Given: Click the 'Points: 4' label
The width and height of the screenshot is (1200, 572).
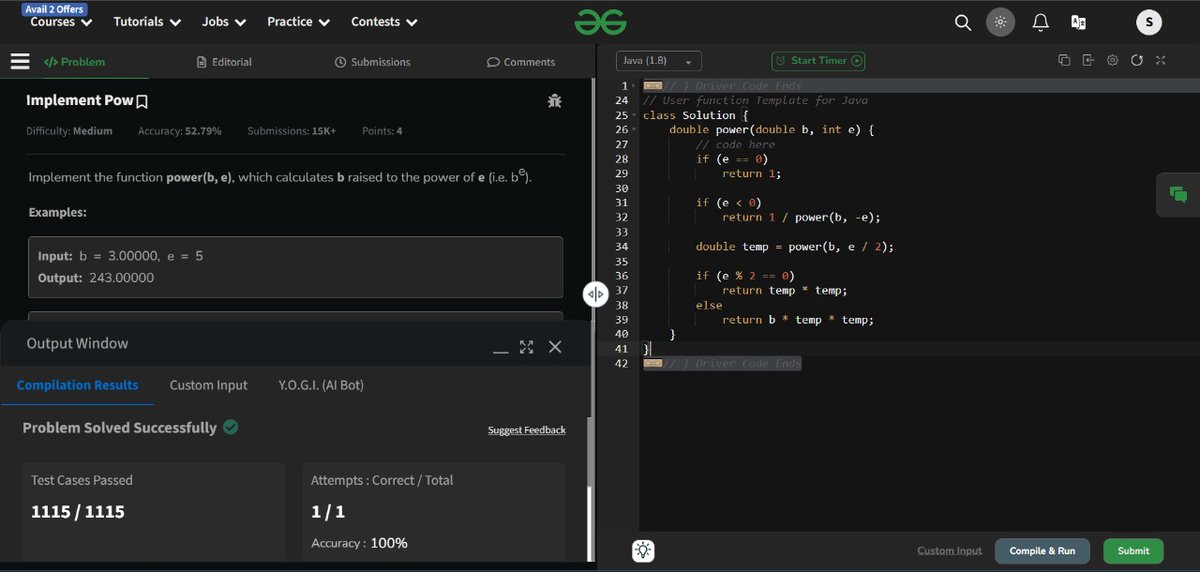Looking at the screenshot, I should coord(382,131).
